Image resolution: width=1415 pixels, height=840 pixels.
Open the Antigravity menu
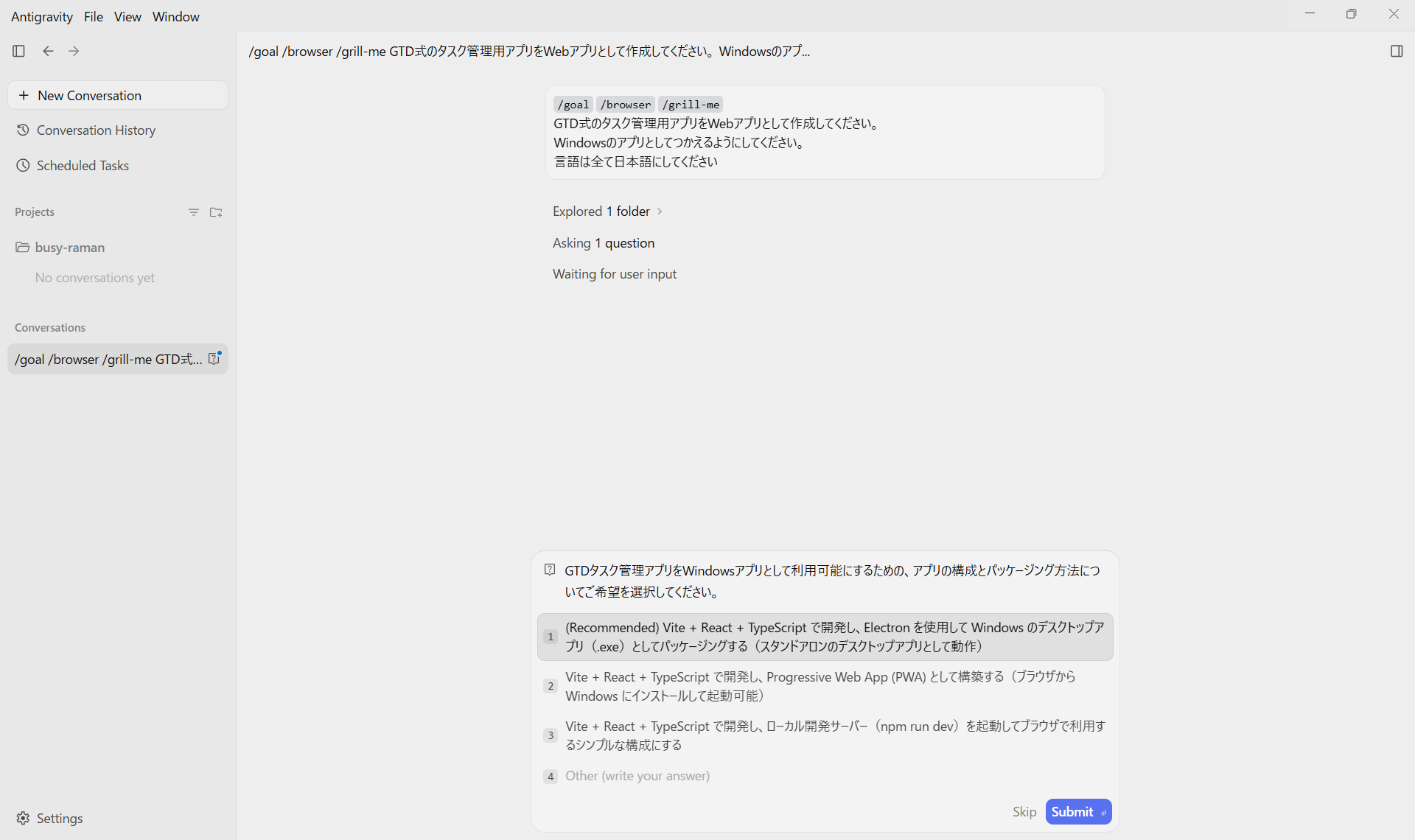pyautogui.click(x=42, y=16)
